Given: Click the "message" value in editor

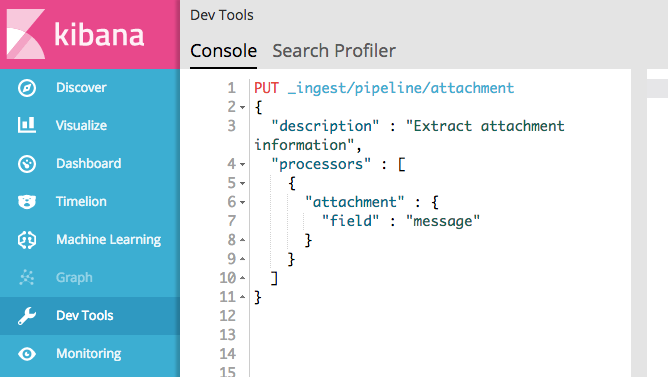Looking at the screenshot, I should [443, 221].
